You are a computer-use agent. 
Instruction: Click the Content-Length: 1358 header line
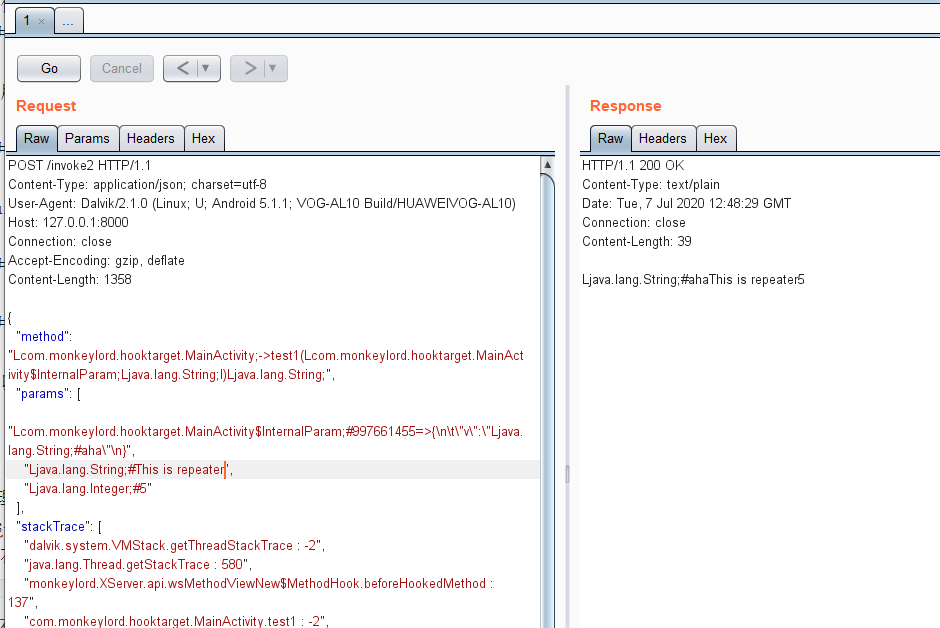tap(70, 279)
